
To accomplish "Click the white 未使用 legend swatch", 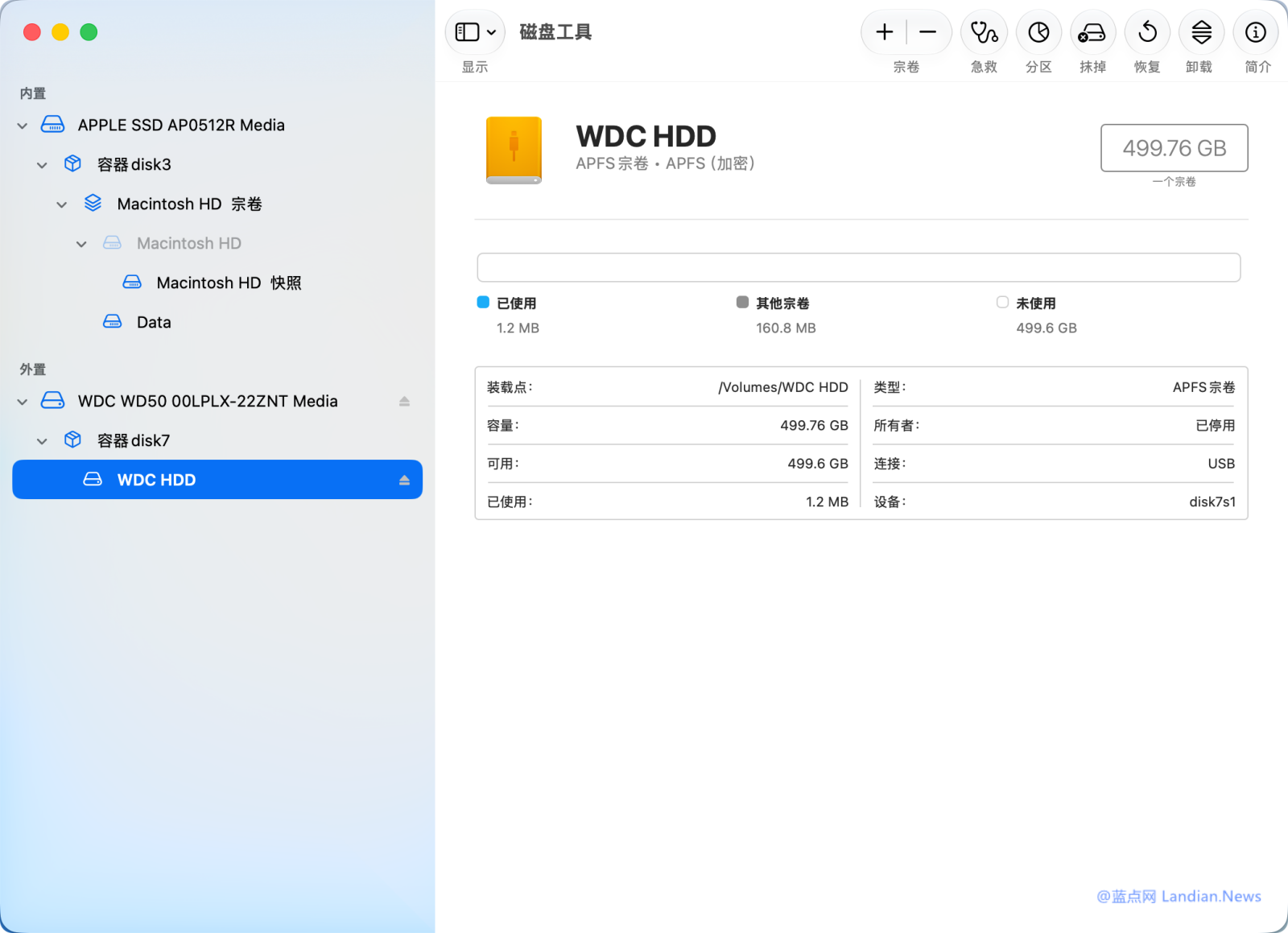I will pos(1002,302).
